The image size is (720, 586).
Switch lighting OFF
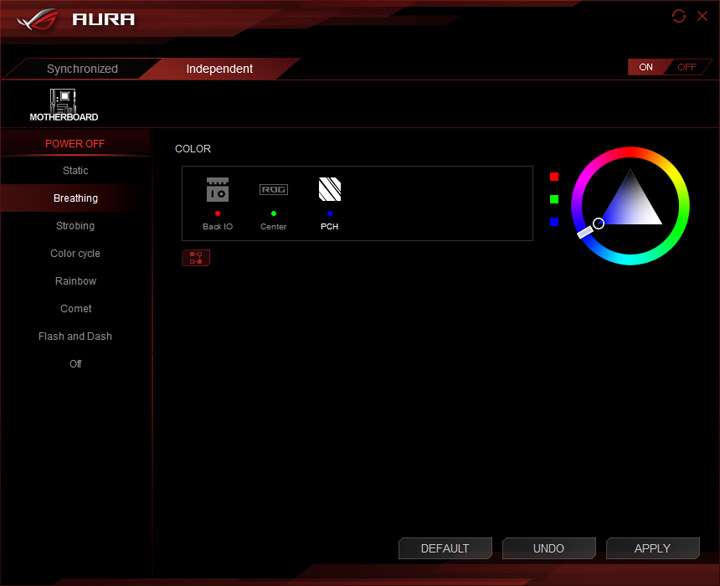[x=687, y=67]
